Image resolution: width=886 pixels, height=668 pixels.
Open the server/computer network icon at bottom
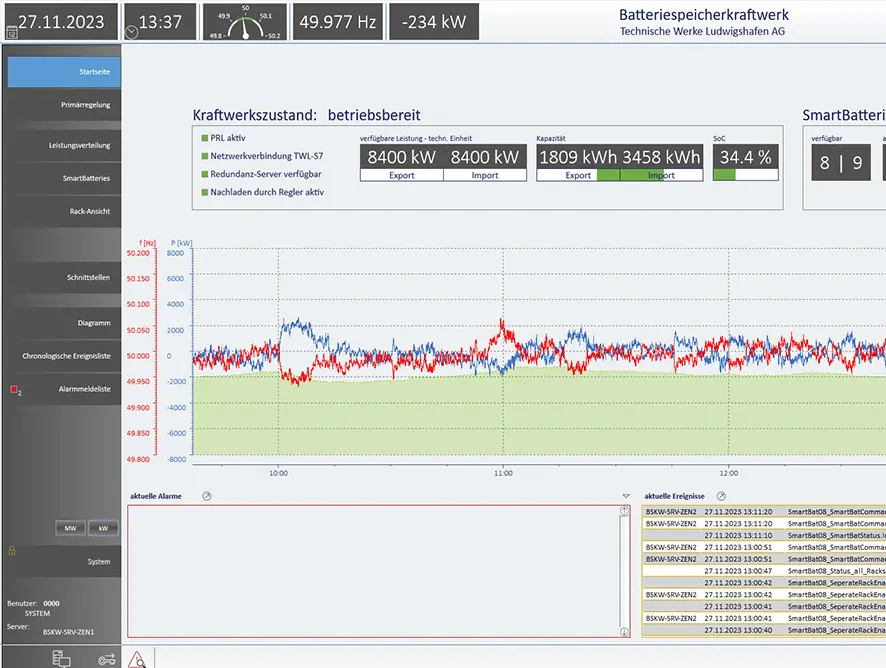(x=61, y=659)
